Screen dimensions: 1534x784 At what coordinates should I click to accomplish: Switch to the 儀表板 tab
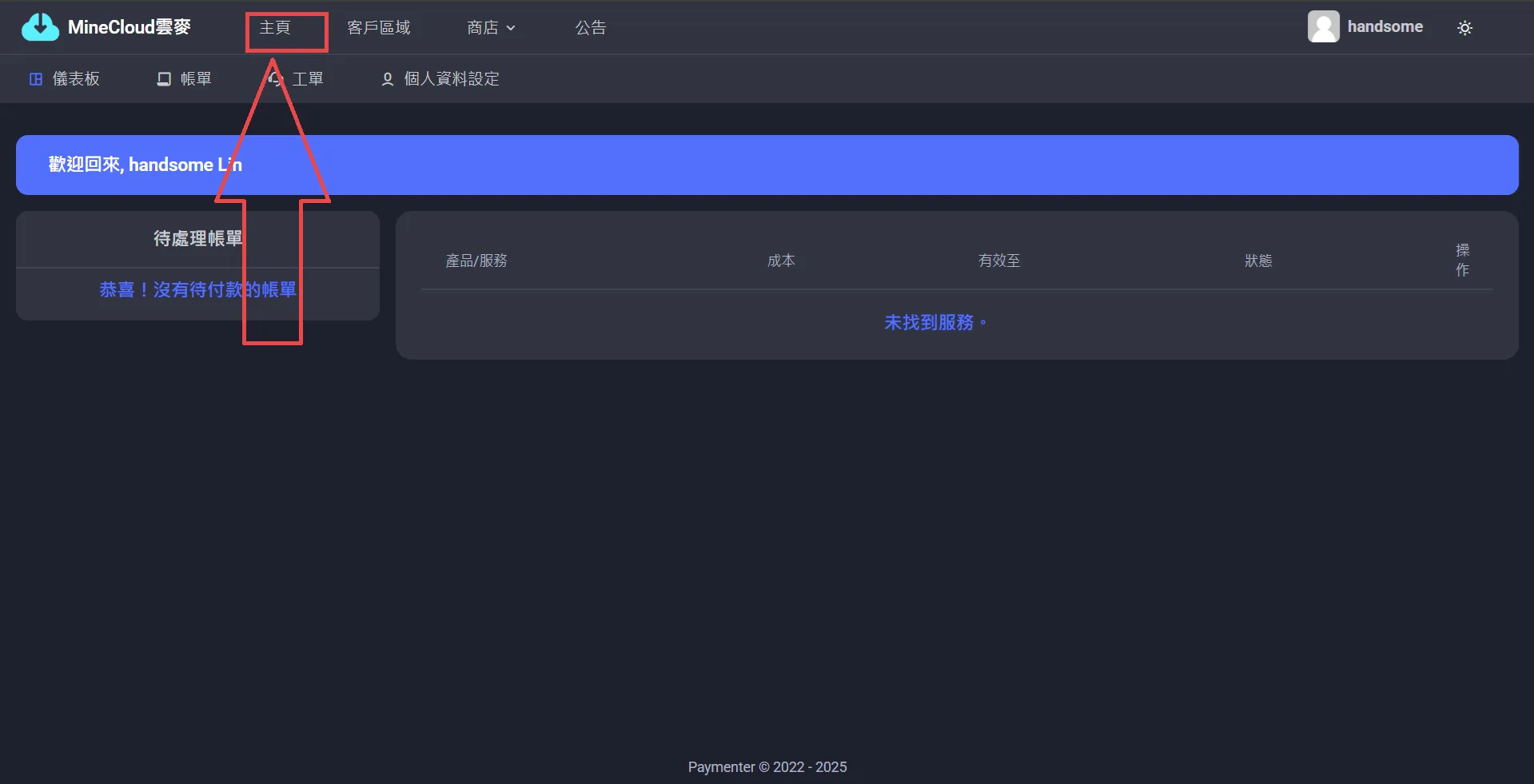point(76,79)
